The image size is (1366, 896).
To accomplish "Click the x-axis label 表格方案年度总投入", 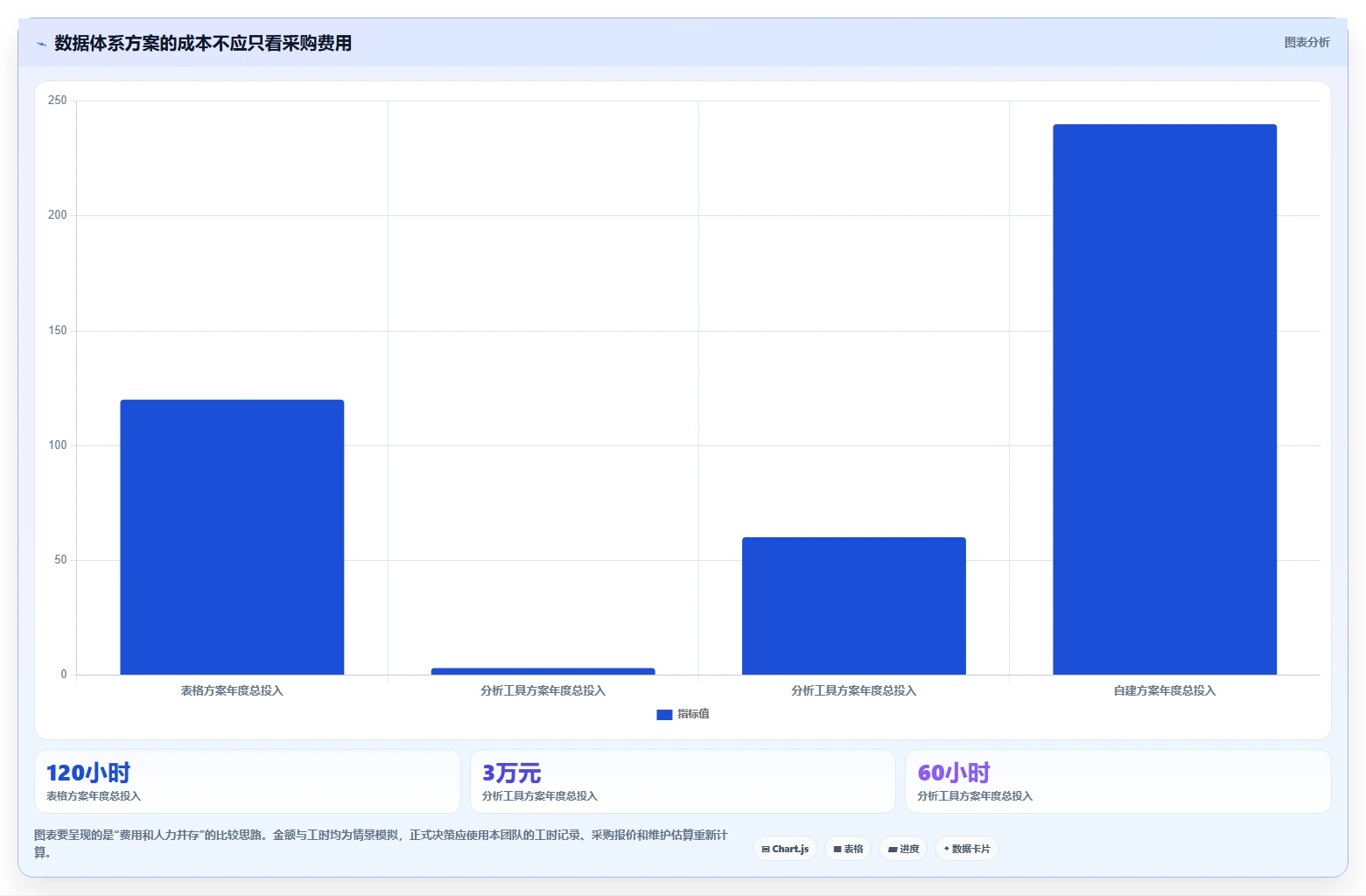I will pyautogui.click(x=232, y=690).
